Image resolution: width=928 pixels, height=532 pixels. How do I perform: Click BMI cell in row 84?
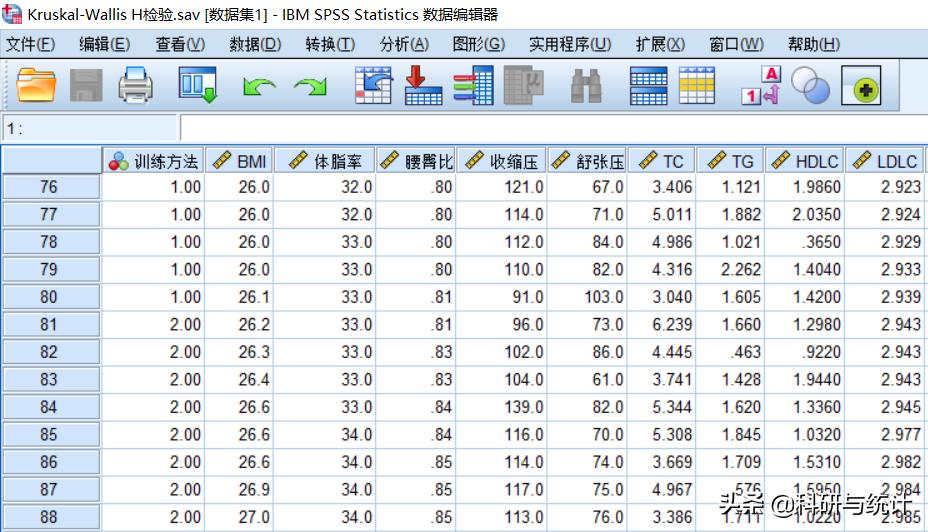(240, 407)
